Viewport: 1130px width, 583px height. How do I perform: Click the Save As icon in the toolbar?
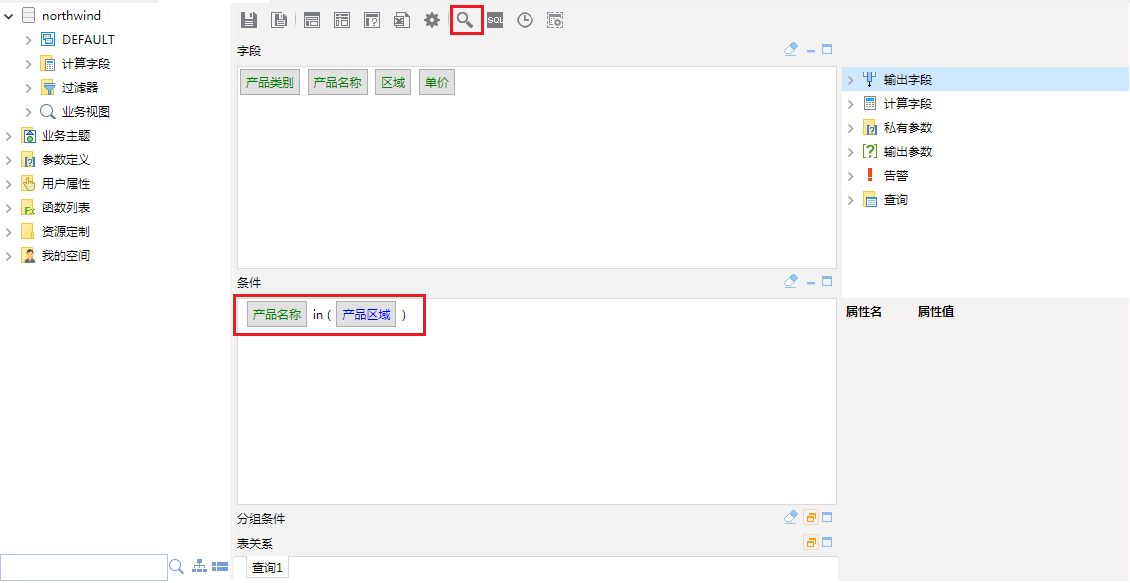coord(279,20)
